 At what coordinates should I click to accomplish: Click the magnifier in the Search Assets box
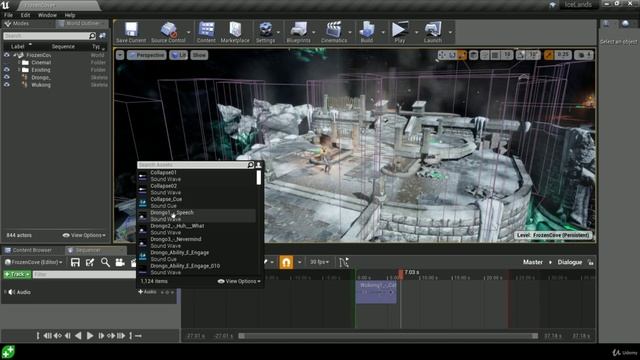(x=251, y=165)
